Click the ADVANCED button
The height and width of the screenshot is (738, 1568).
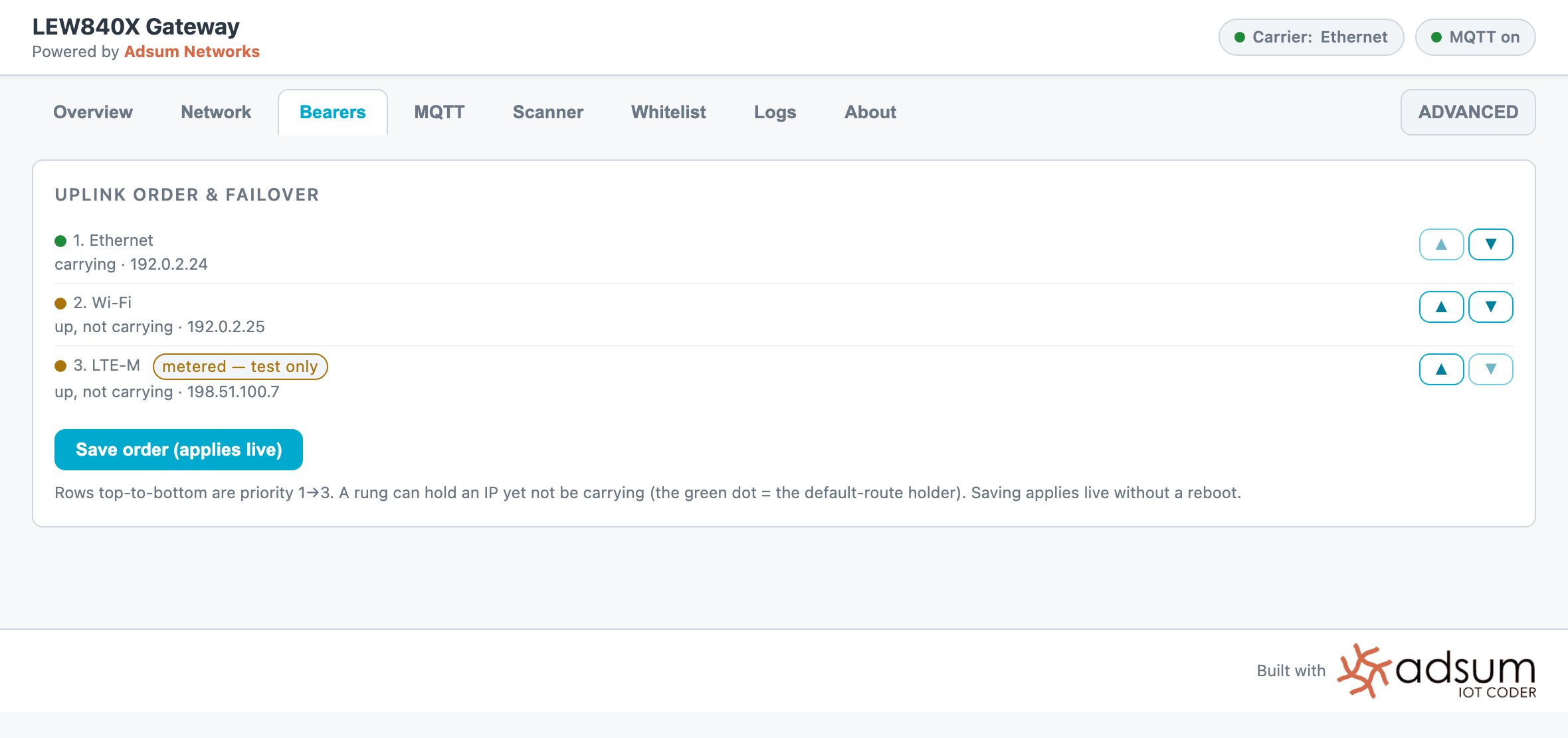[1468, 112]
